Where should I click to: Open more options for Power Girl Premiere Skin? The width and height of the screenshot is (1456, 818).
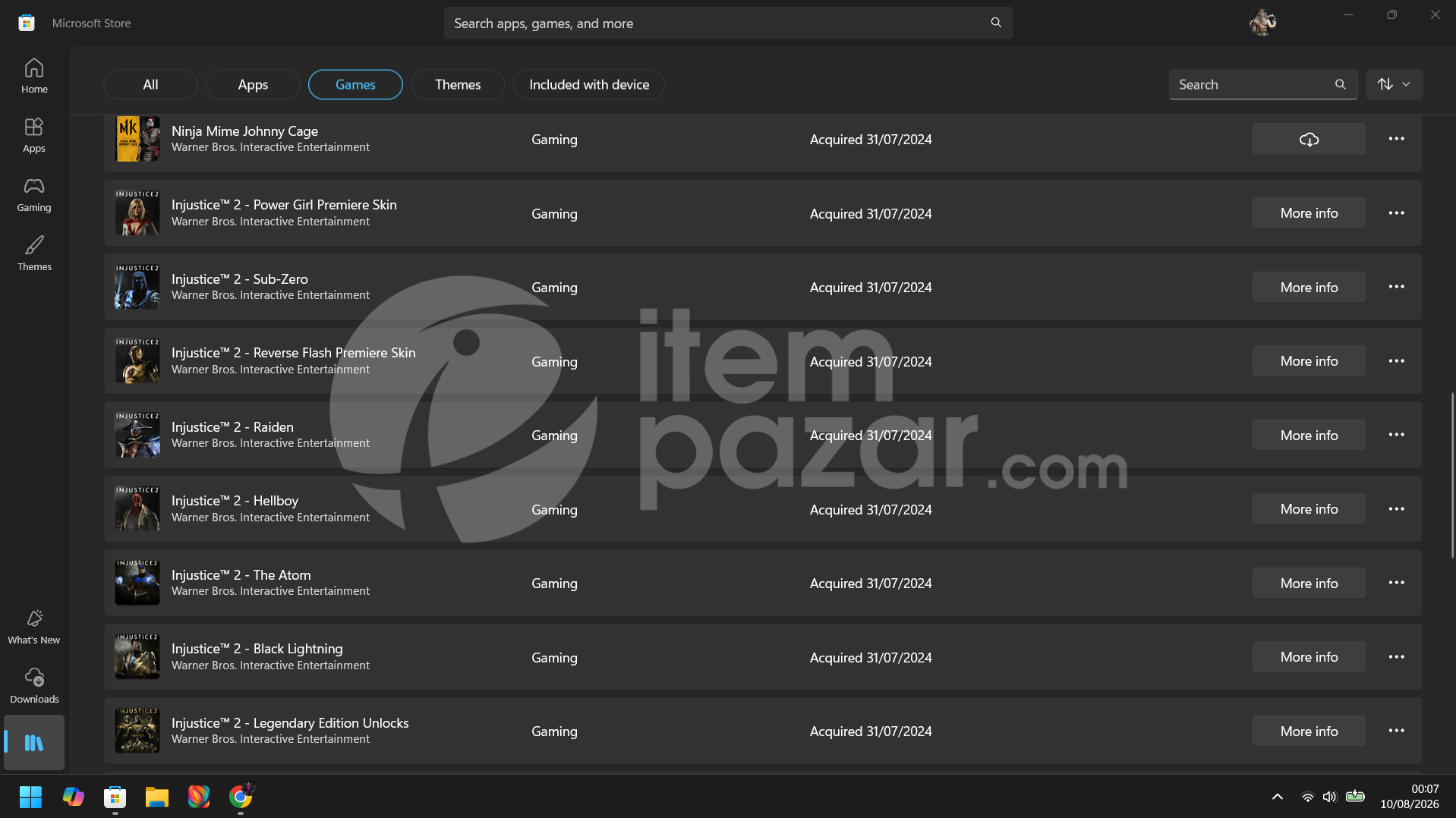(x=1396, y=213)
